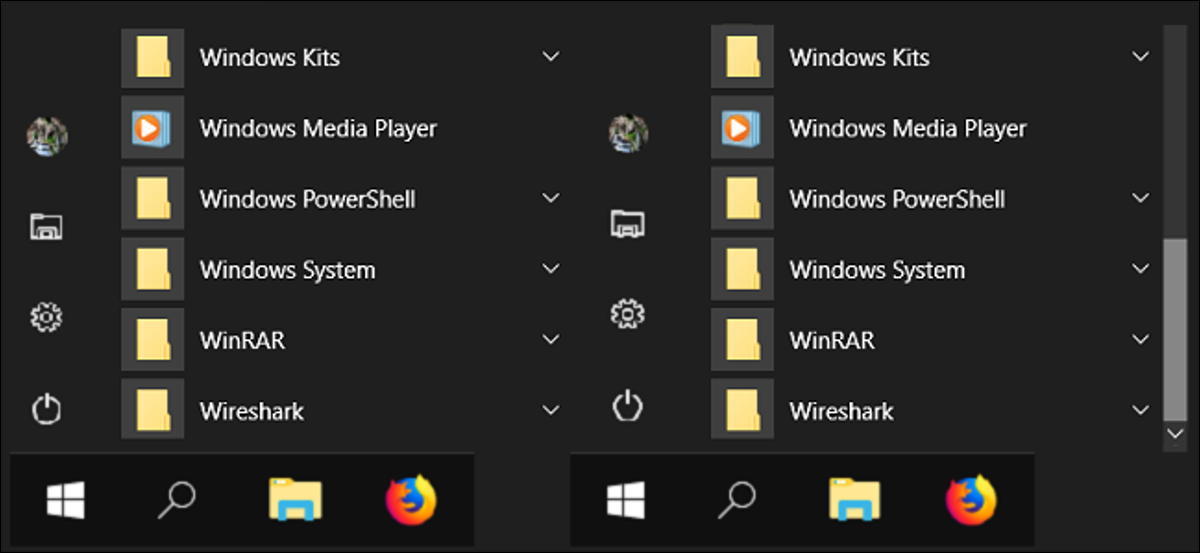Click search magnifier on left taskbar
The height and width of the screenshot is (553, 1200).
coord(177,499)
